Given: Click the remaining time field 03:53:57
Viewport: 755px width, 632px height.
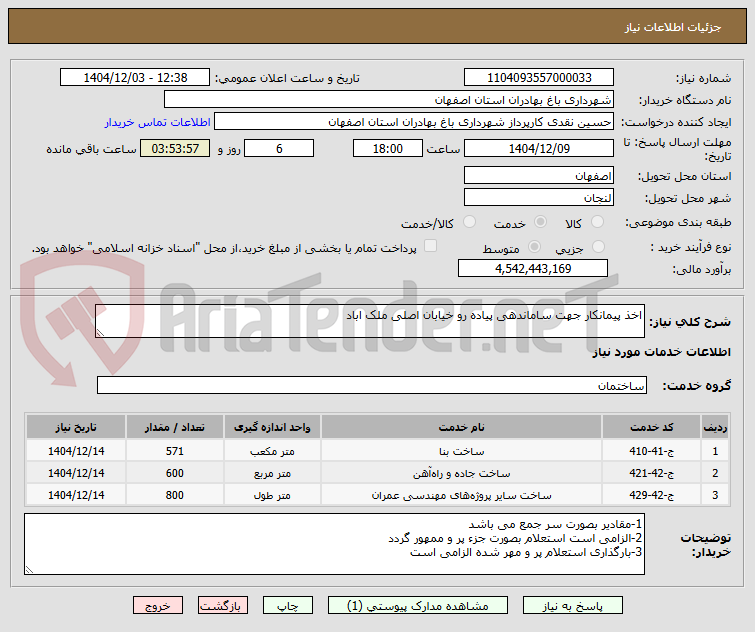Looking at the screenshot, I should tap(175, 148).
